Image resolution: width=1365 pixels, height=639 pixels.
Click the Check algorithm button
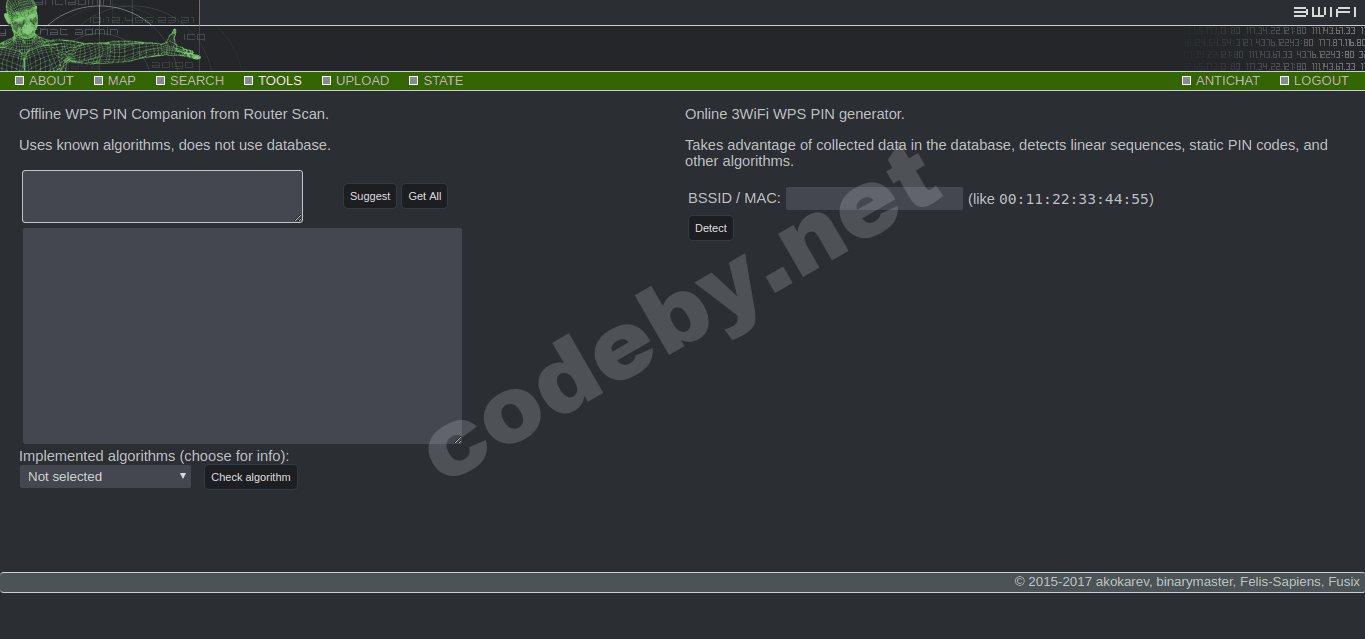pyautogui.click(x=251, y=477)
